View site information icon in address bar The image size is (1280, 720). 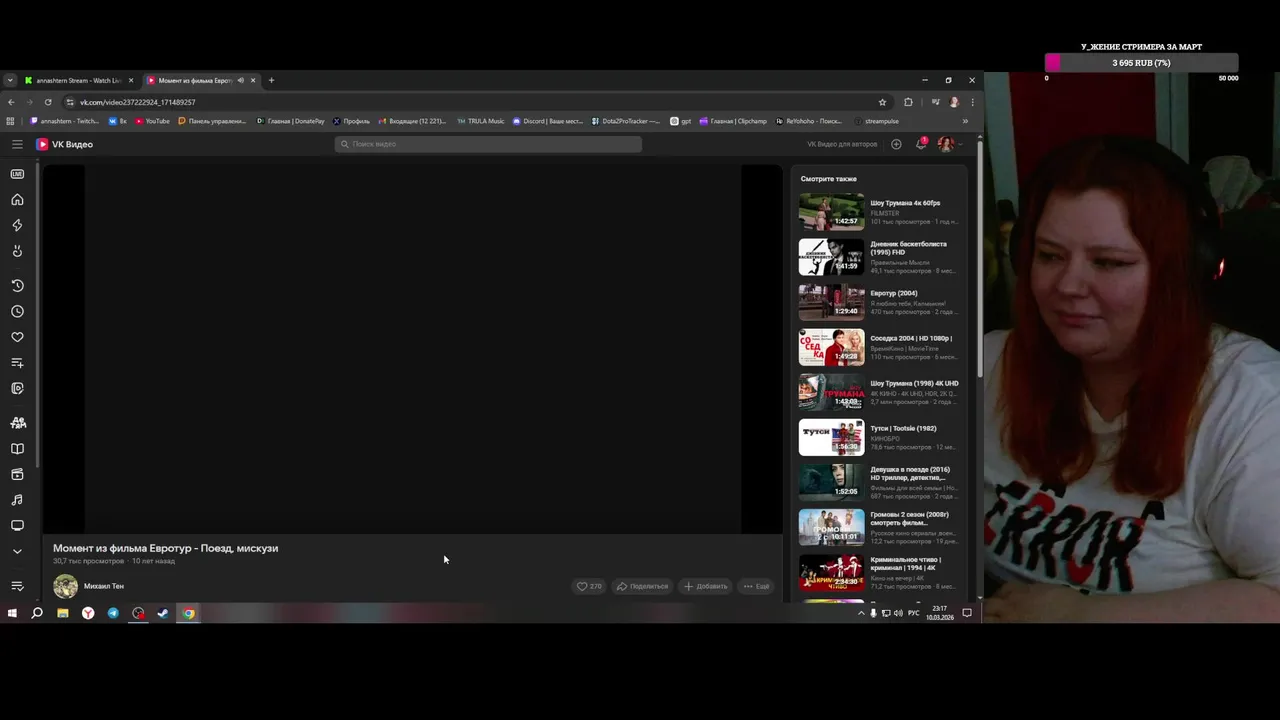coord(70,102)
